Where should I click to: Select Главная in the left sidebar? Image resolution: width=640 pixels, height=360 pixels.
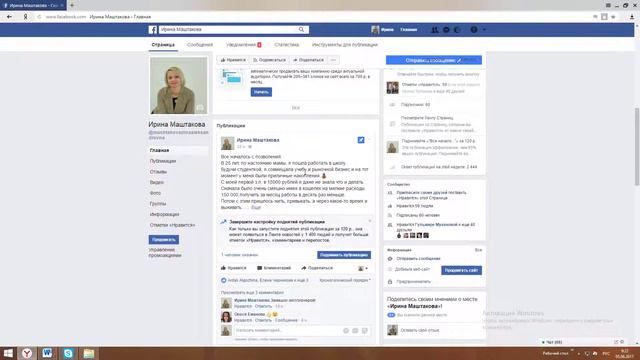(159, 151)
